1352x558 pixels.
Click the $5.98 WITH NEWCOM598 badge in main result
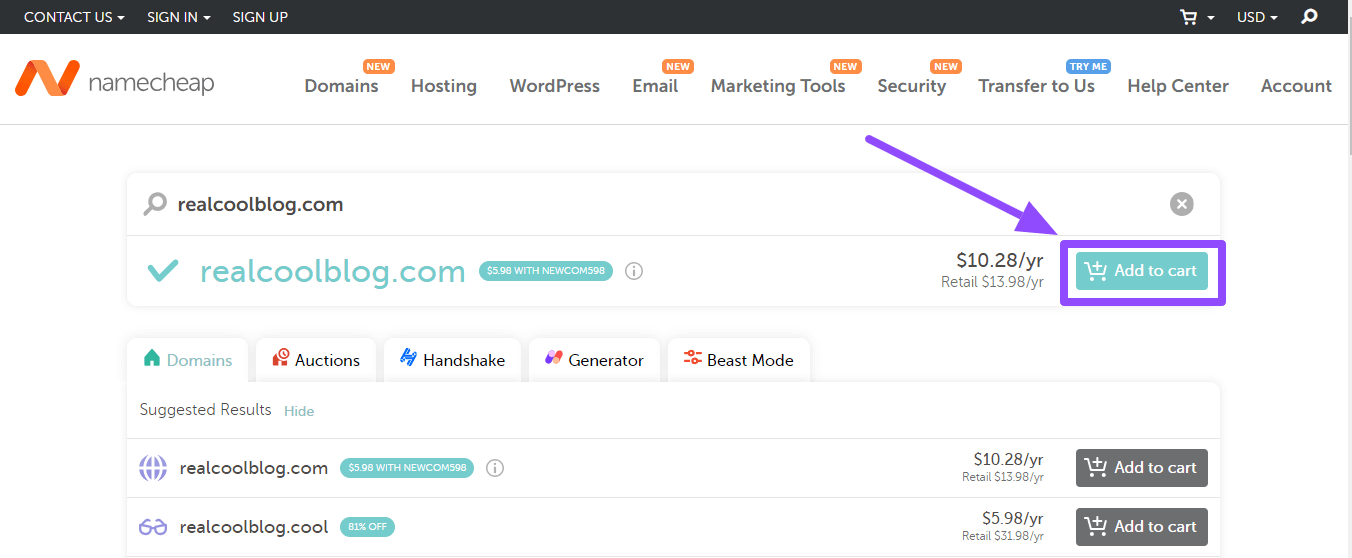(546, 271)
